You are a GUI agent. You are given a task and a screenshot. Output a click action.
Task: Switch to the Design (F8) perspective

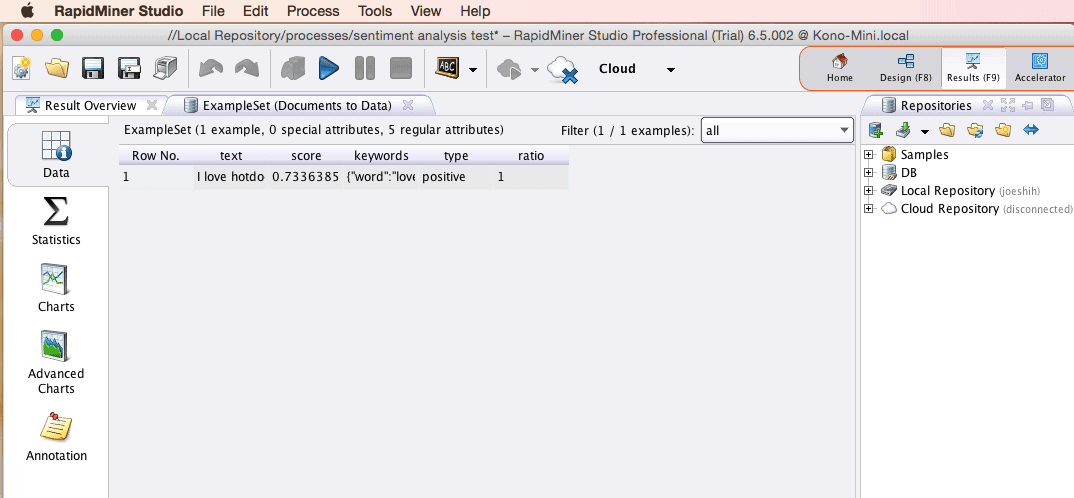(906, 69)
